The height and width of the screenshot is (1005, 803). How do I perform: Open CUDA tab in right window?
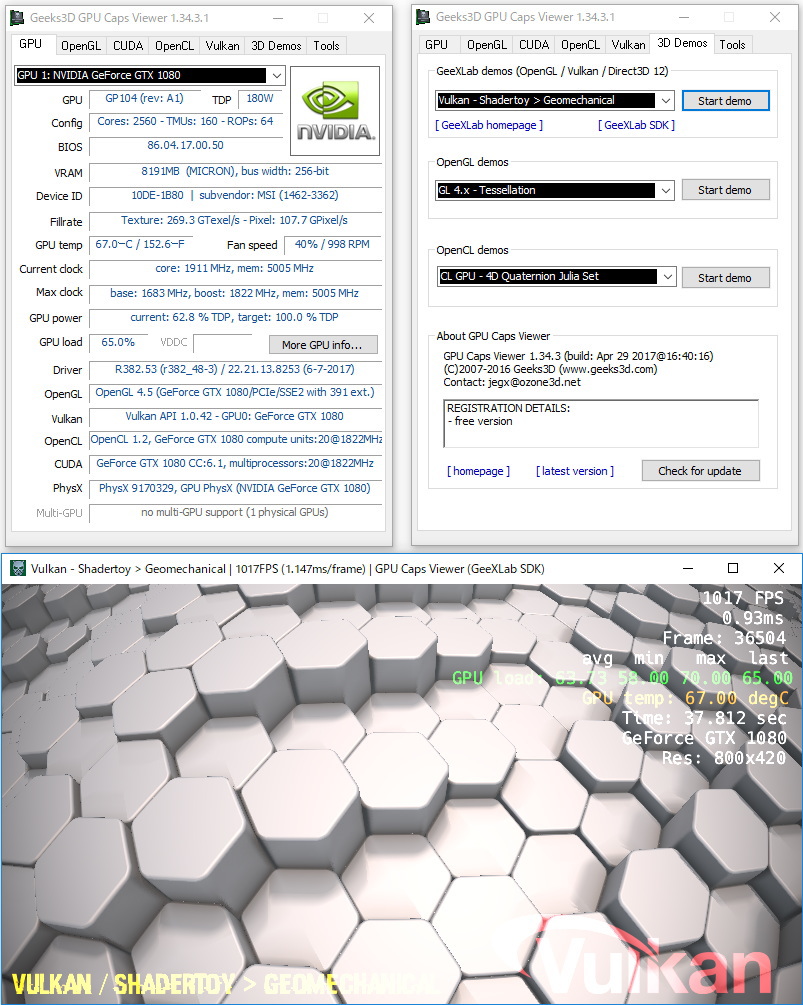pyautogui.click(x=534, y=44)
